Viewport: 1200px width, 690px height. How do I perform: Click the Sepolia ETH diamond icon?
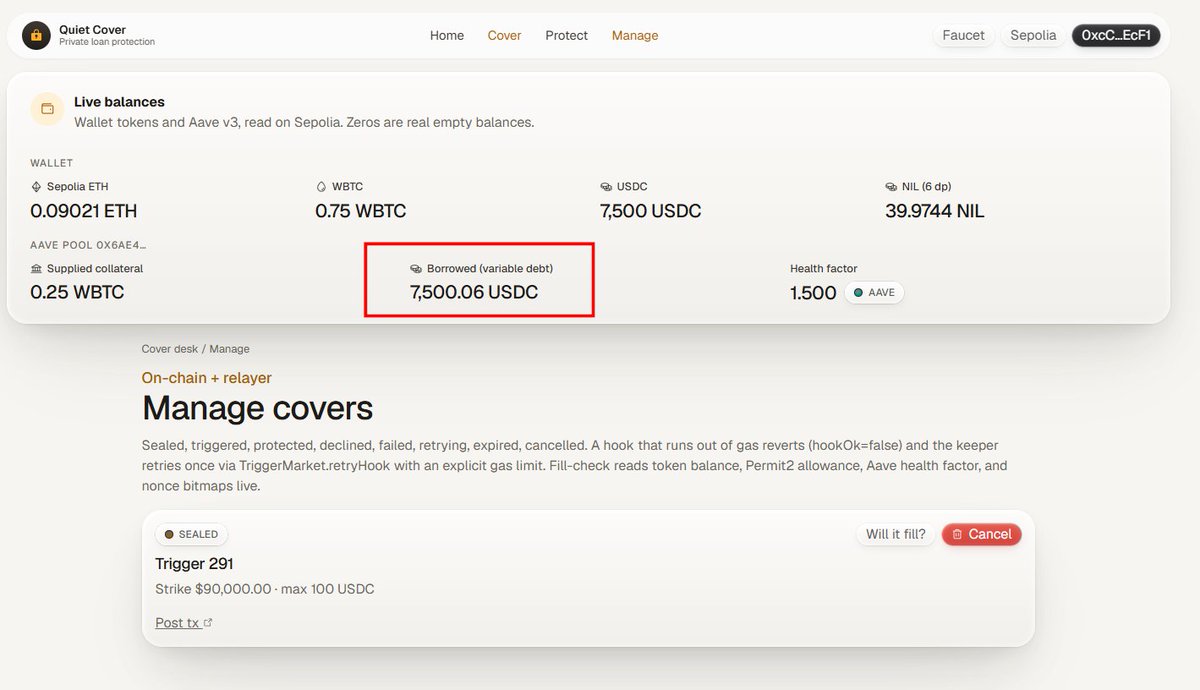click(x=37, y=187)
